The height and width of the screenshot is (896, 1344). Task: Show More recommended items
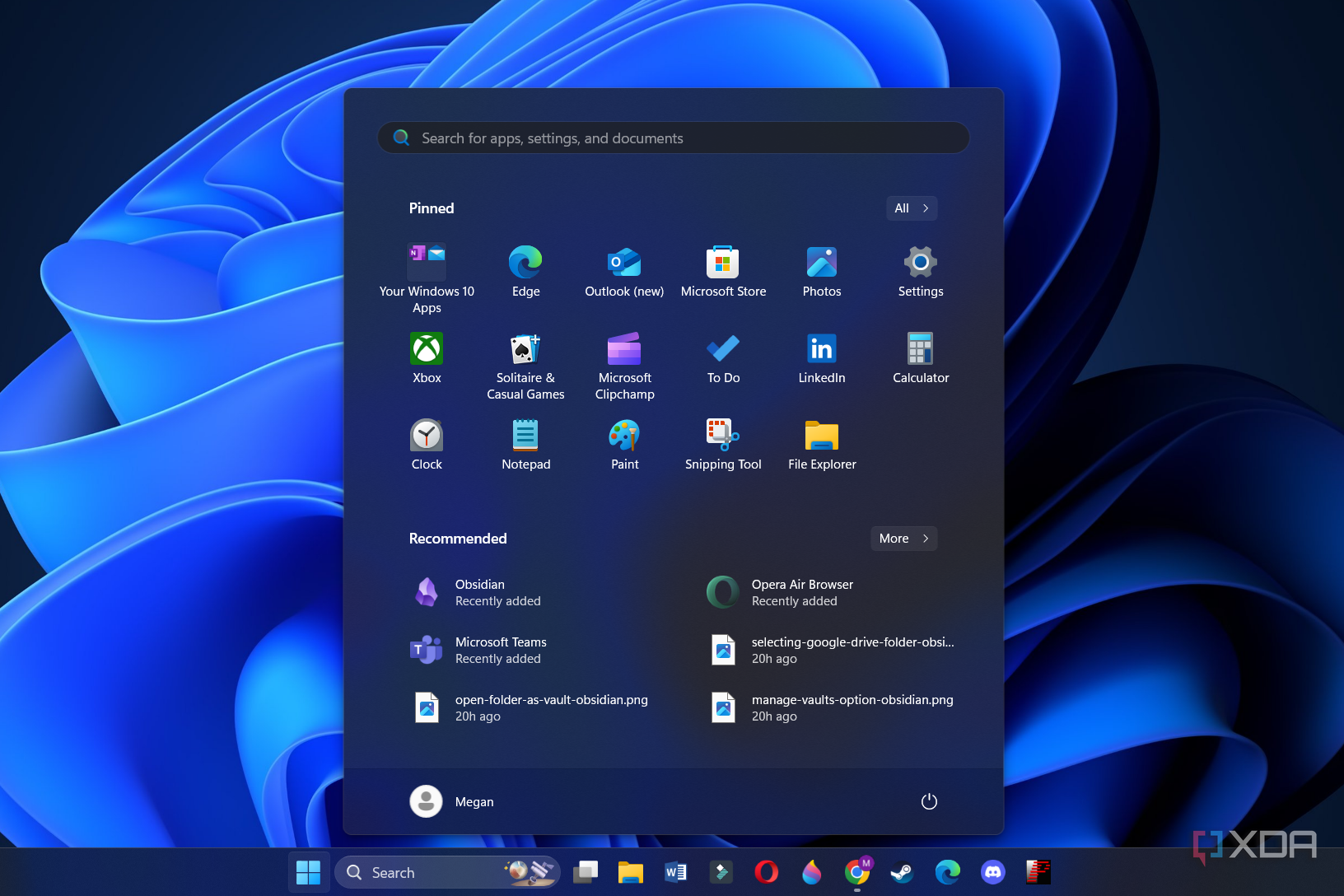click(903, 538)
